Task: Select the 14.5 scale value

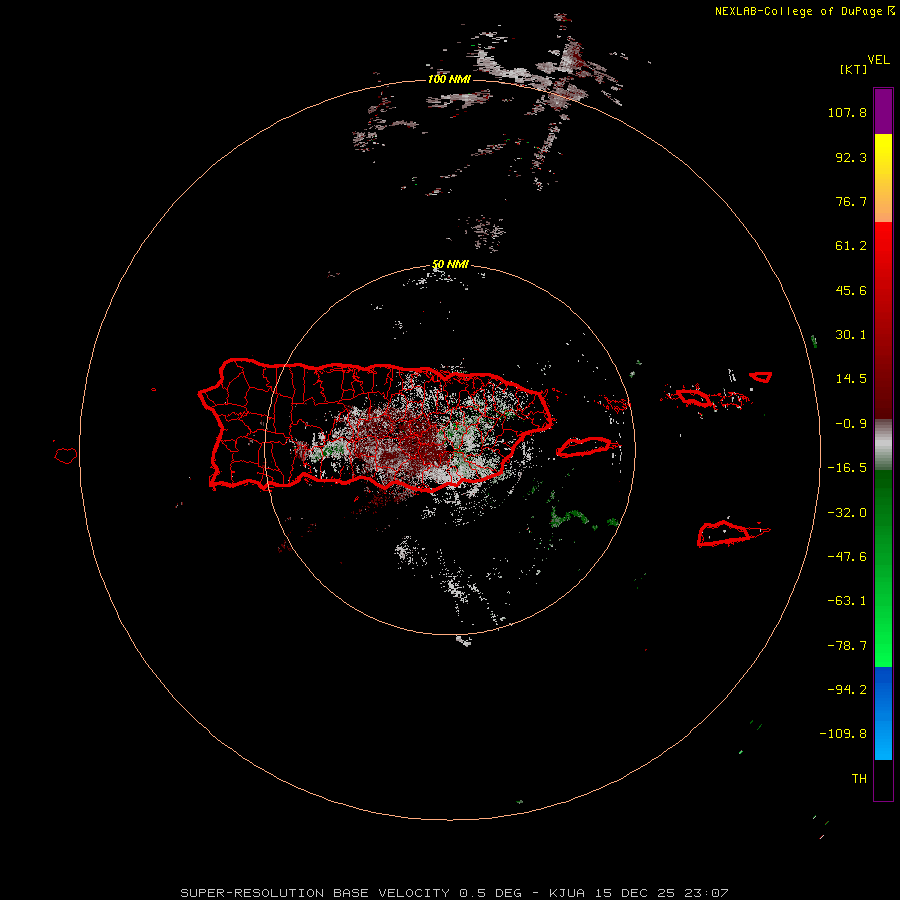Action: coord(851,379)
